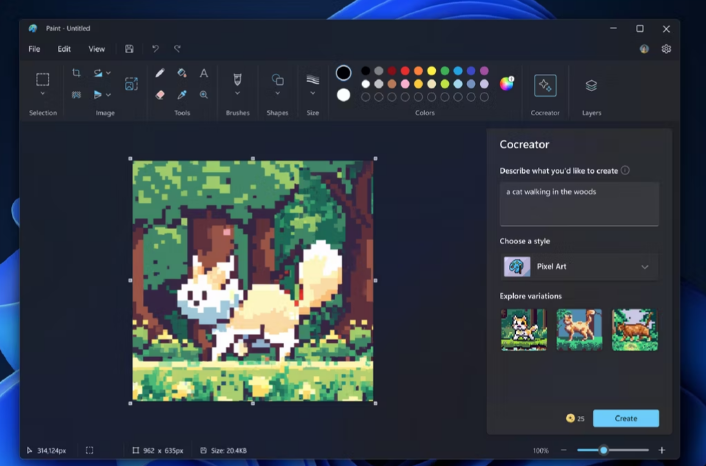This screenshot has height=466, width=706.
Task: Click the zoom out minus button
Action: point(564,450)
